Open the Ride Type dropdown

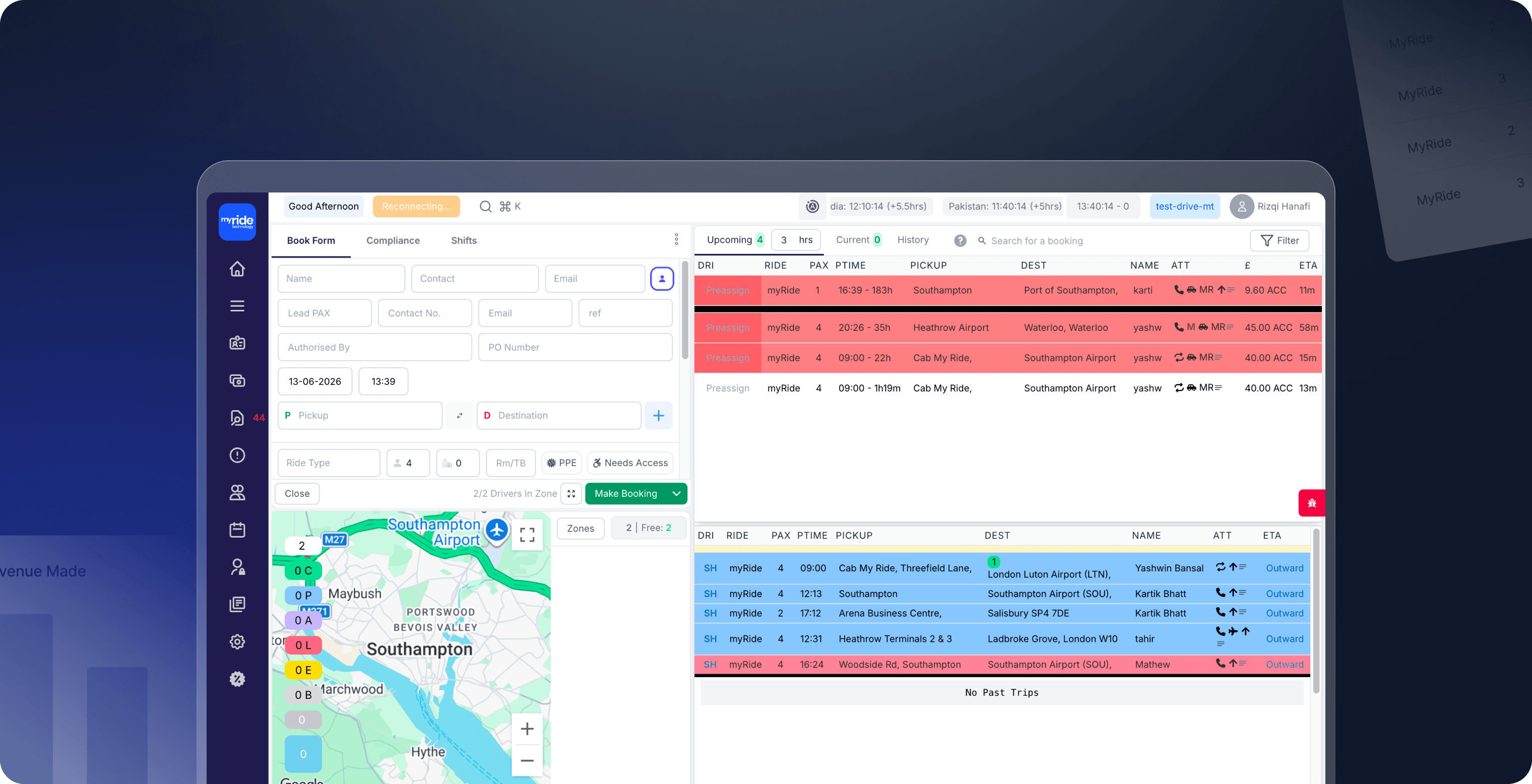tap(329, 463)
